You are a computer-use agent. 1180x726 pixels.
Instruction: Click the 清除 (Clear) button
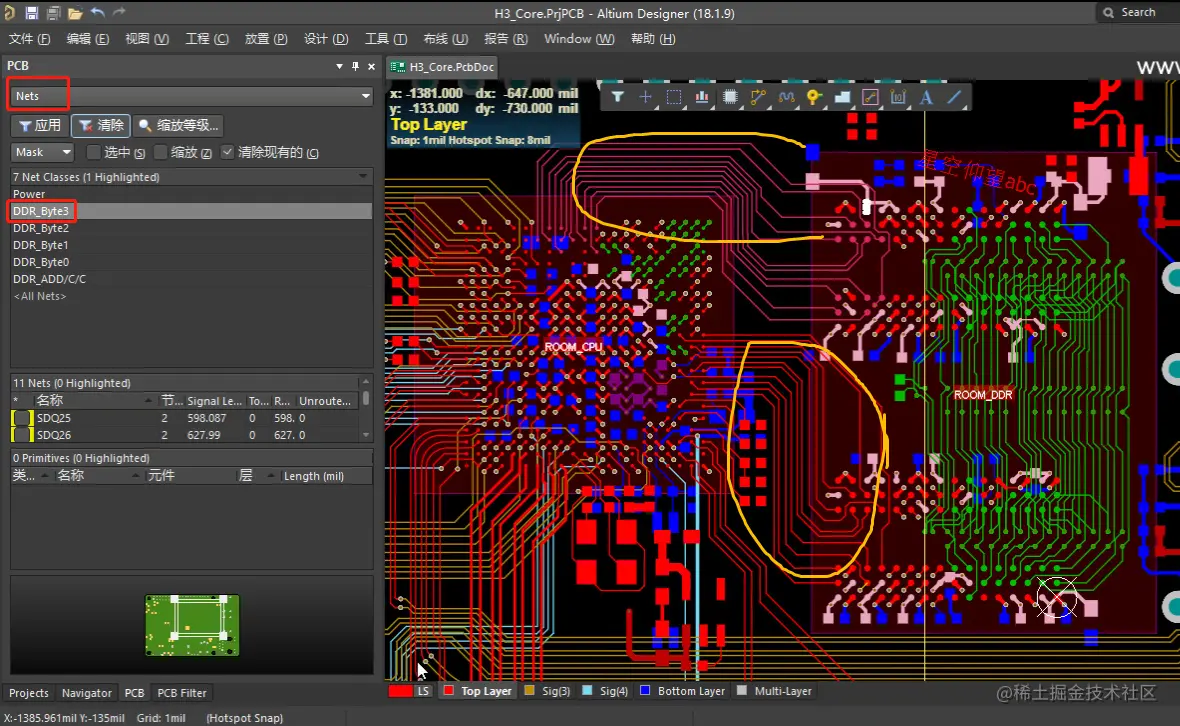click(101, 125)
